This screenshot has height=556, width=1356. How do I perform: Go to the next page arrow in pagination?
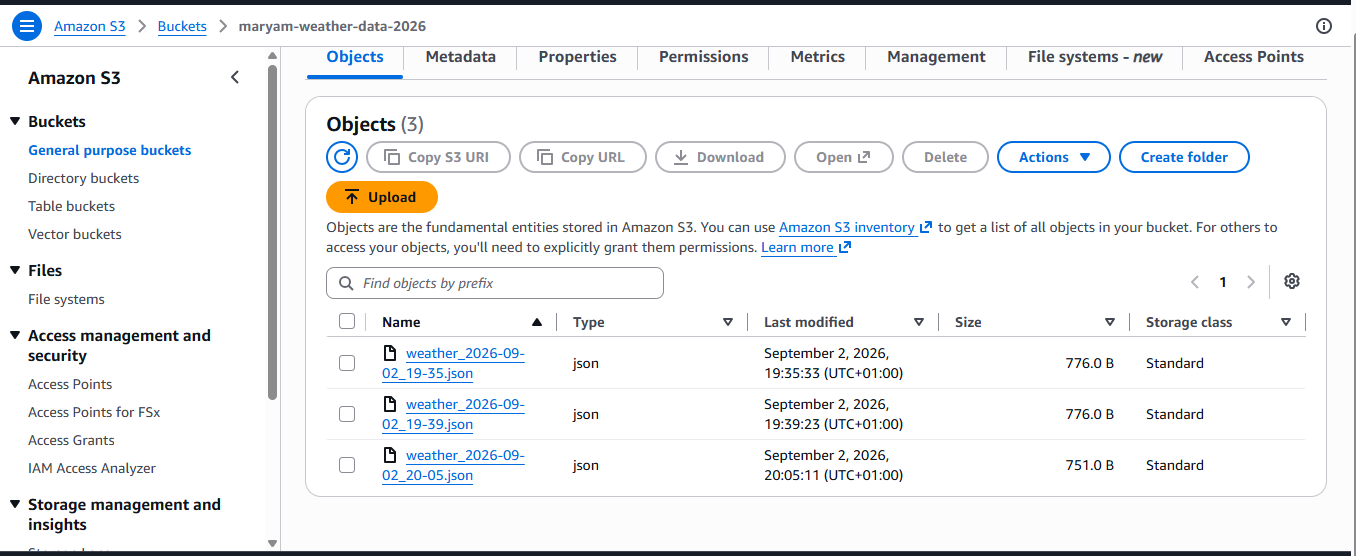[1251, 282]
